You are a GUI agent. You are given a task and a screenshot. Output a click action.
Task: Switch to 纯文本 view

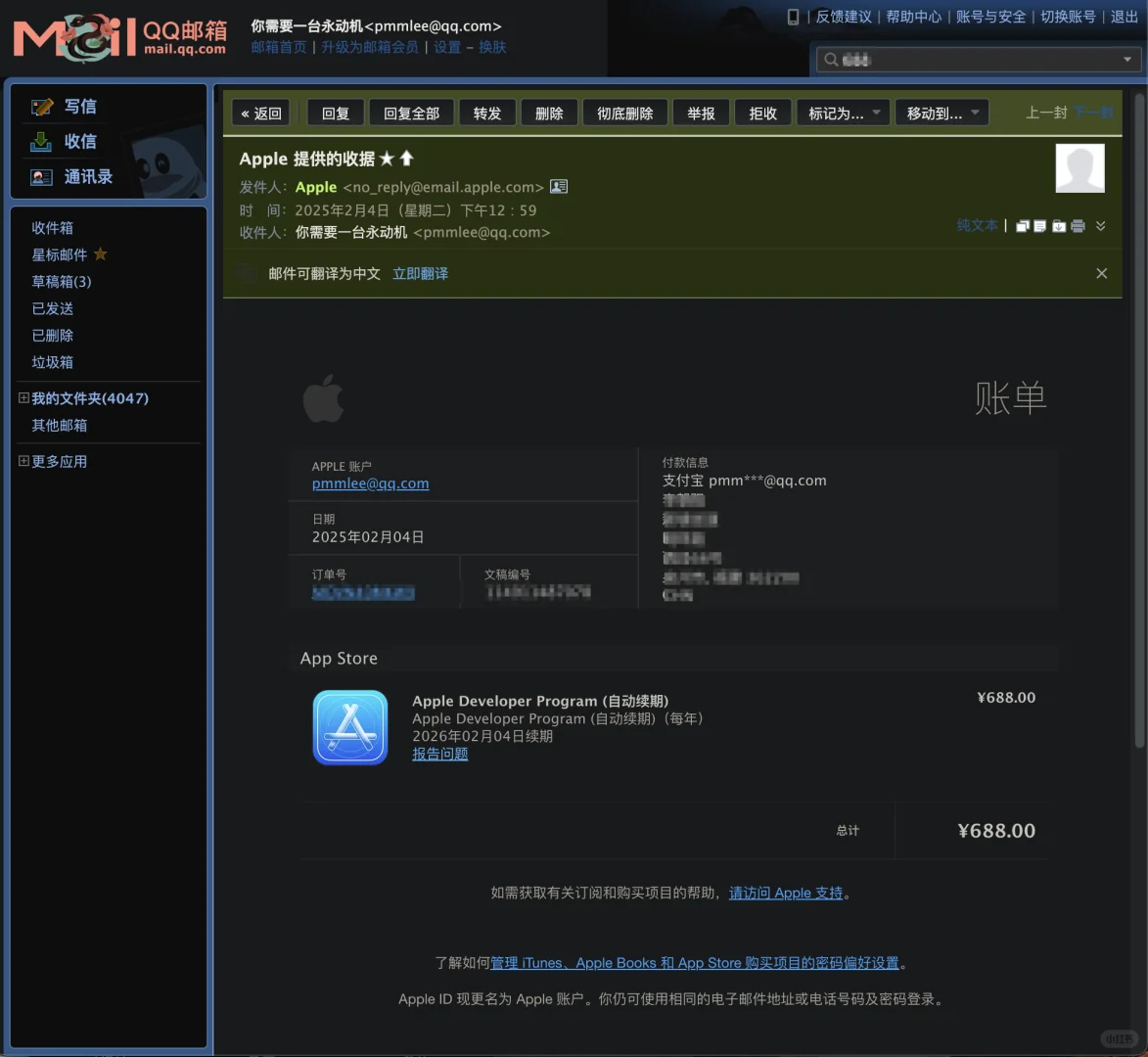978,225
